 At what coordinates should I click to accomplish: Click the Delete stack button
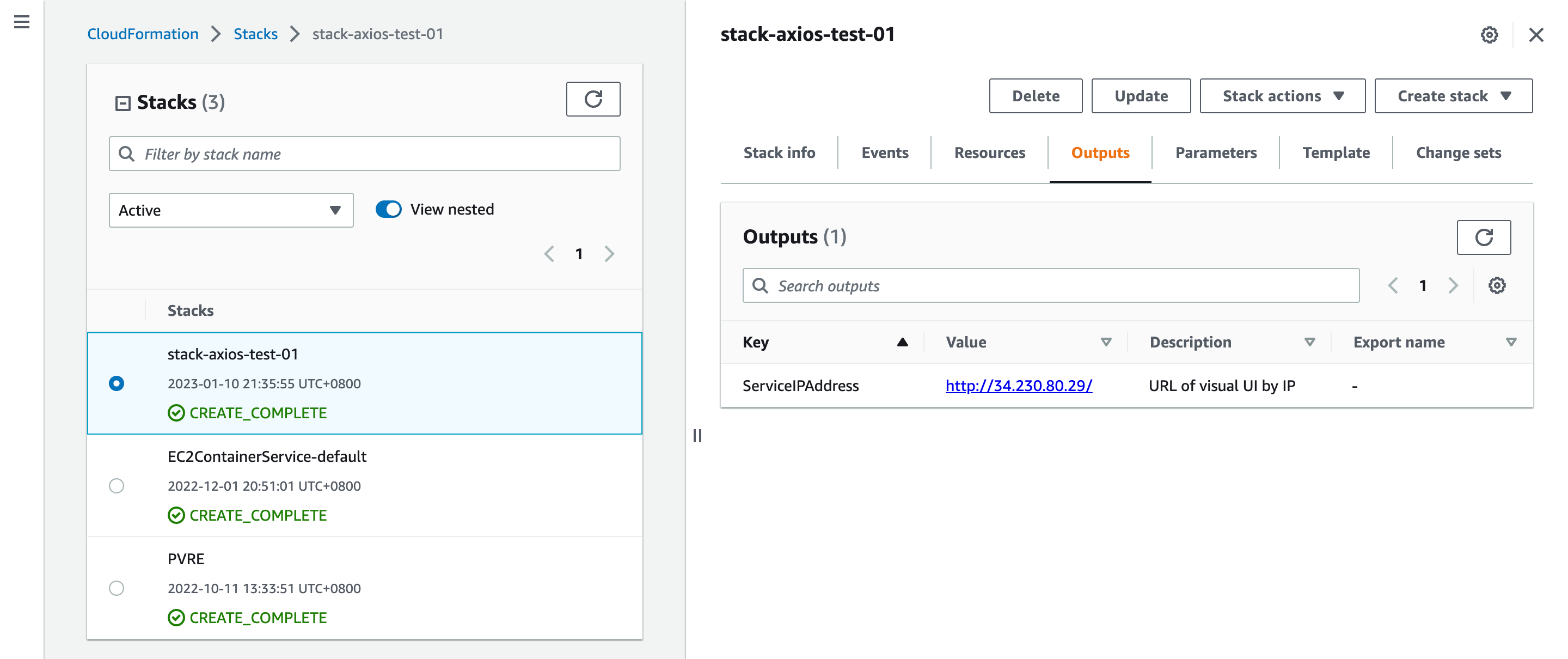coord(1036,96)
